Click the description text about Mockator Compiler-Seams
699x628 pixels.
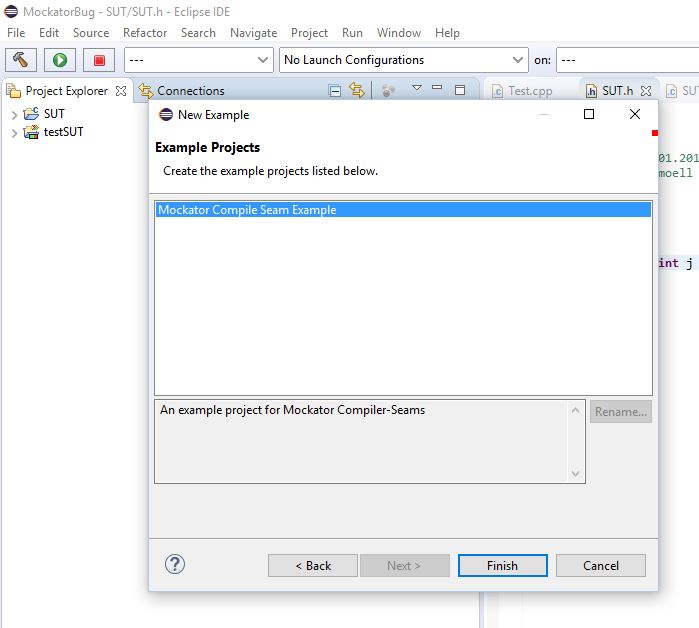pyautogui.click(x=292, y=410)
